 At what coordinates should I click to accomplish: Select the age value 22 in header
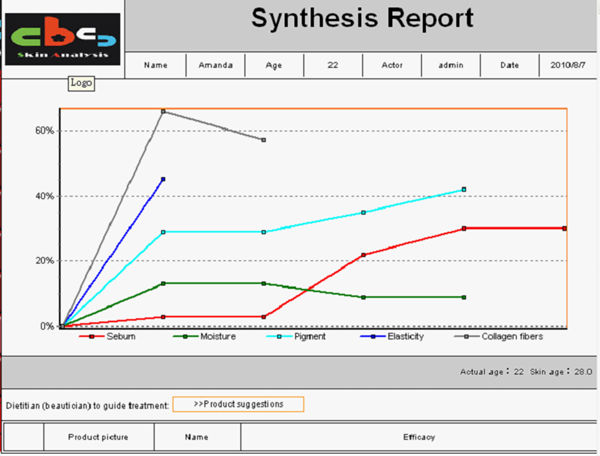[x=333, y=65]
